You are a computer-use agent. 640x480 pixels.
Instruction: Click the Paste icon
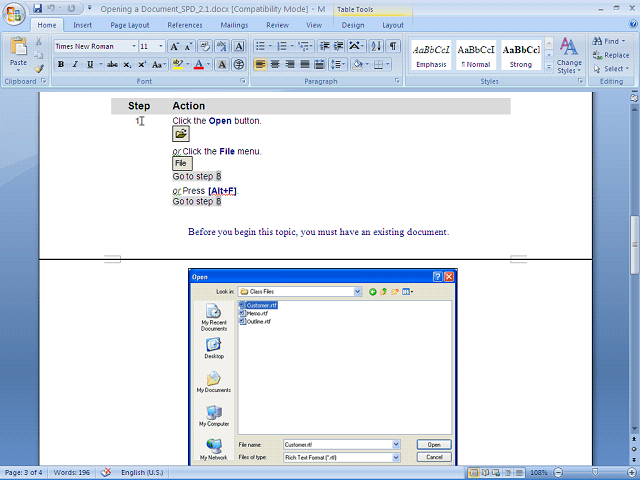coord(18,47)
